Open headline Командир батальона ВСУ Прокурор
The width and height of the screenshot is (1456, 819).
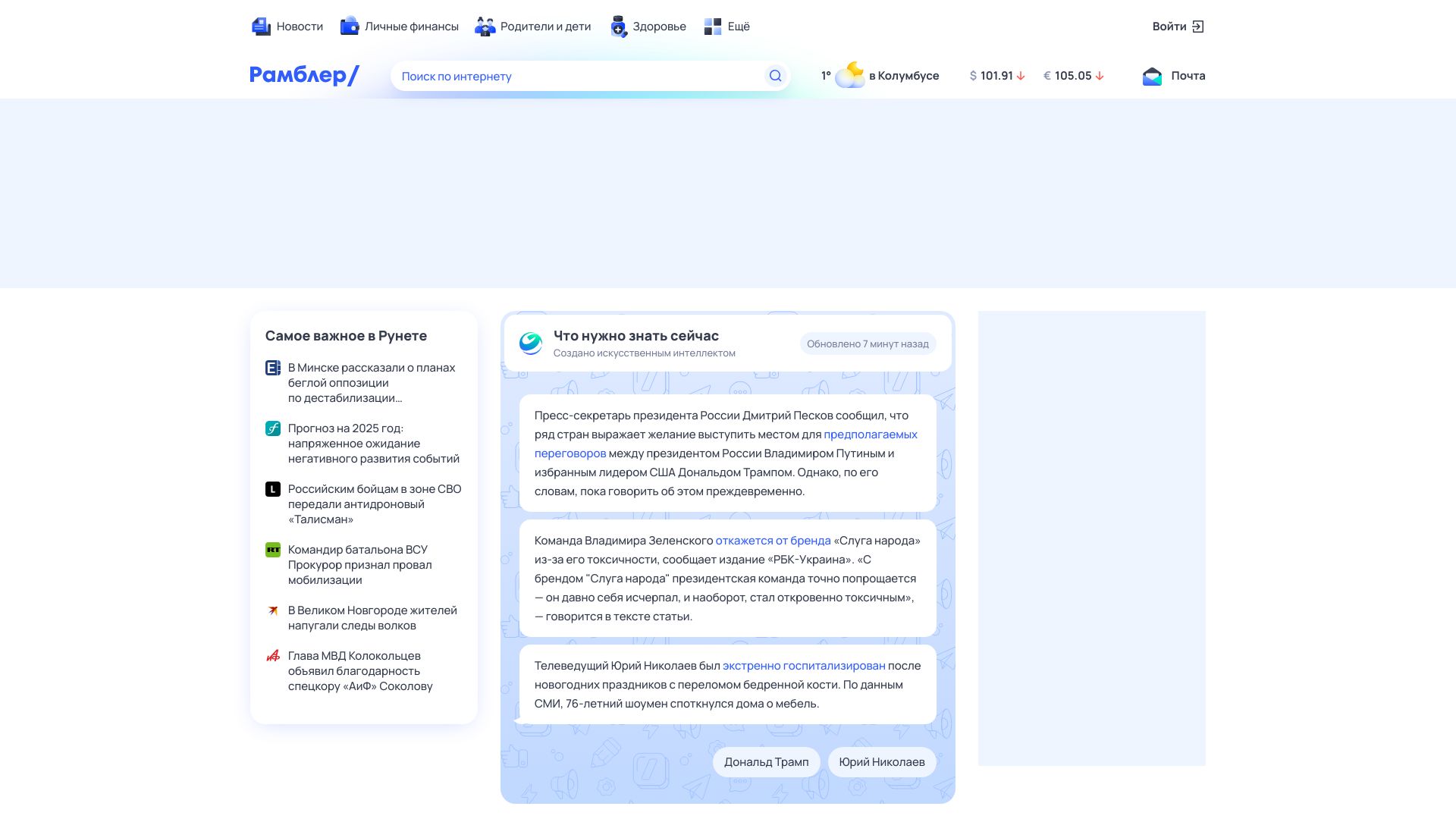tap(359, 565)
